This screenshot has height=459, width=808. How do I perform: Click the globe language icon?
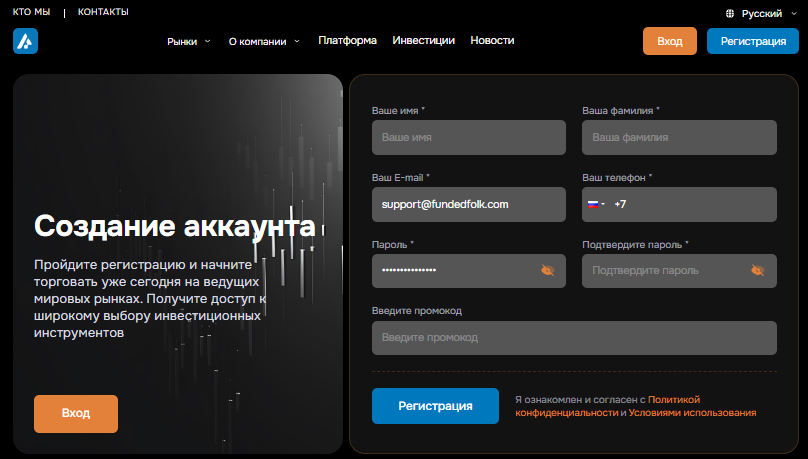point(730,14)
